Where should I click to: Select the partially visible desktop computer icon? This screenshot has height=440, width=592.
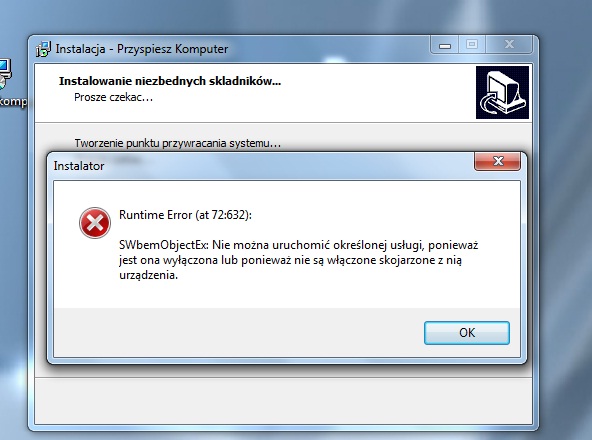click(5, 74)
